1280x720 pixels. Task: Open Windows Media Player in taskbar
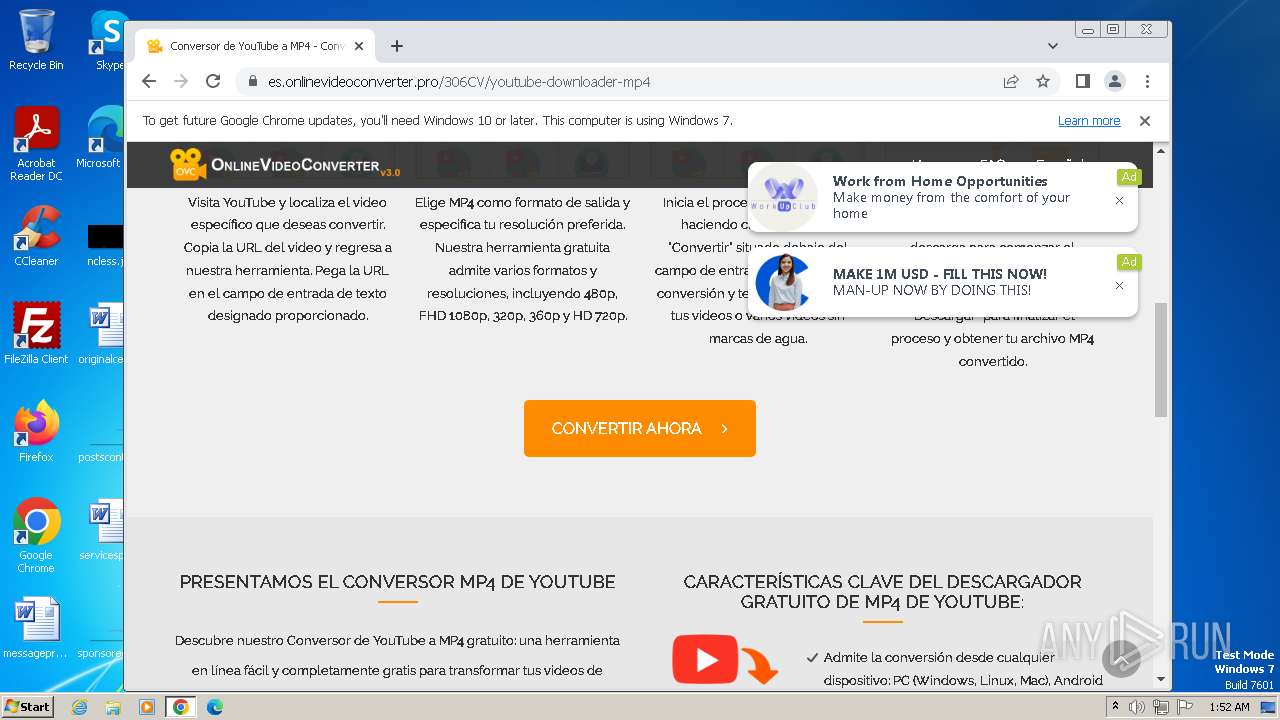tap(147, 707)
